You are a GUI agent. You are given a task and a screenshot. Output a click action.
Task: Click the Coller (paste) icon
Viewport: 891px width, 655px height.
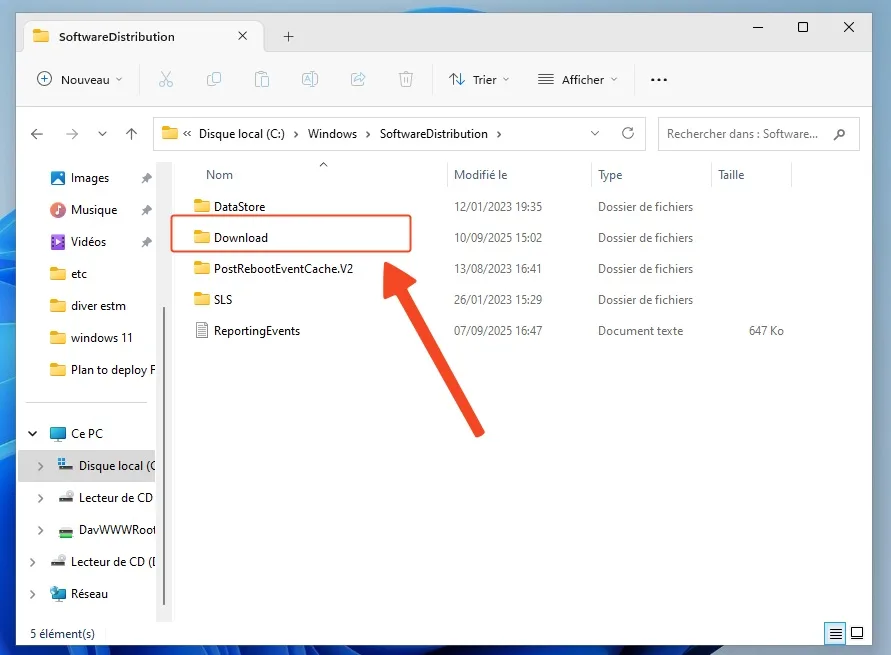click(x=262, y=79)
